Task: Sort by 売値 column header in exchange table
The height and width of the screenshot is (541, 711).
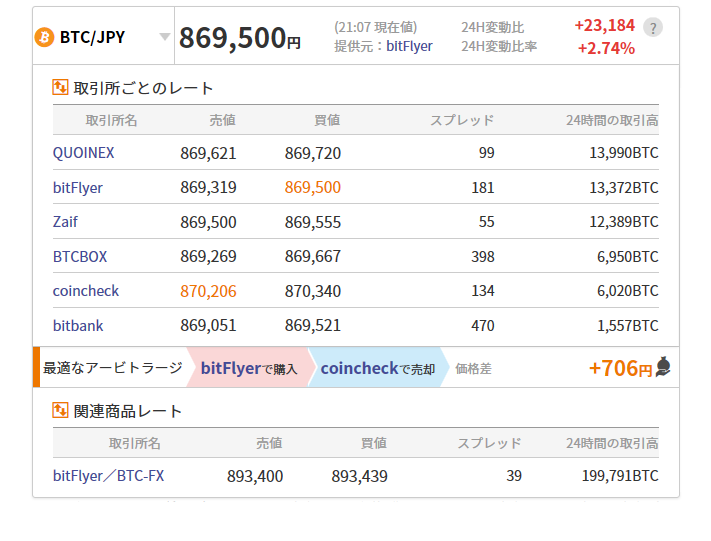Action: coord(222,120)
